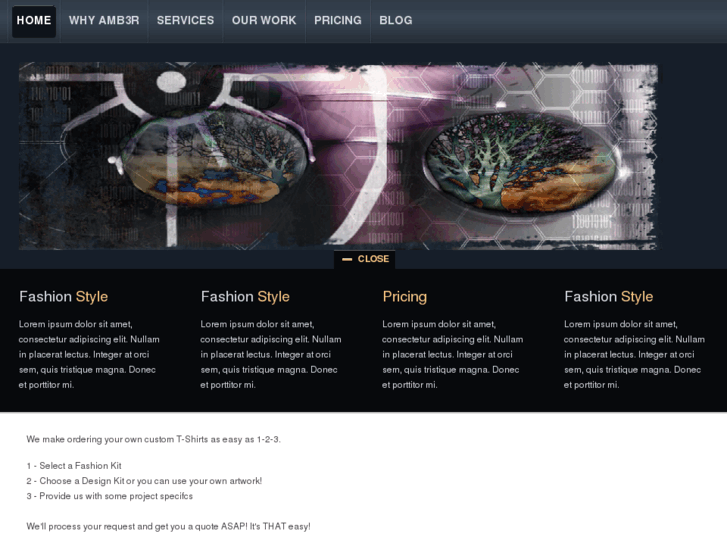Open the Pricing column heading
The width and height of the screenshot is (727, 545).
pos(405,297)
